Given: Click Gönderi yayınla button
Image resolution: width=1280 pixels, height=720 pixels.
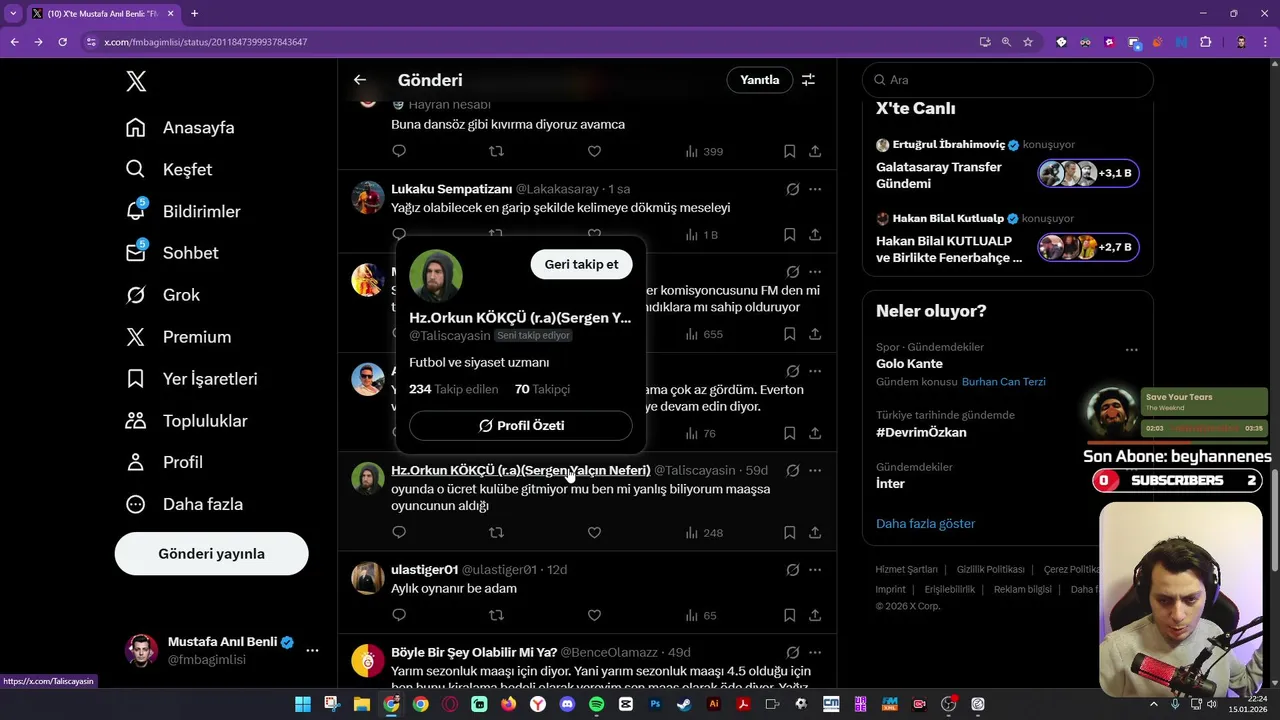Looking at the screenshot, I should (x=211, y=554).
